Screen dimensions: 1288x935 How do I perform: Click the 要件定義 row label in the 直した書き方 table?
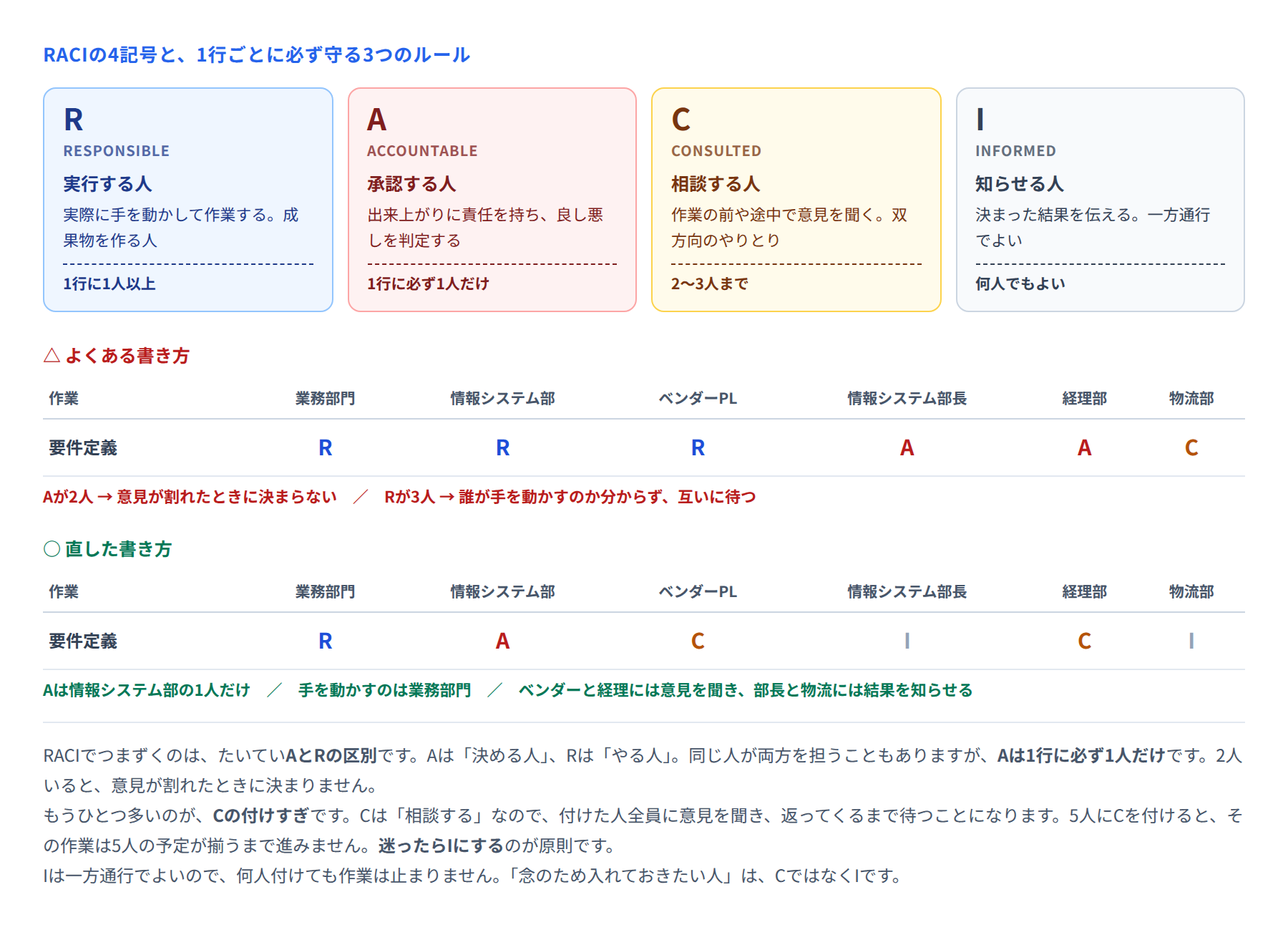83,641
